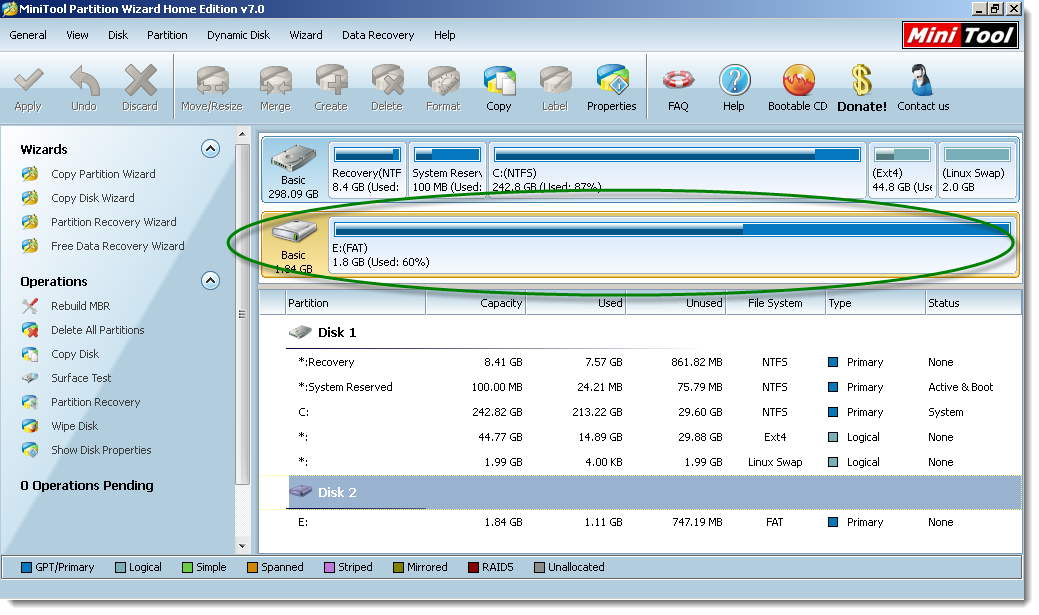Run Rebuild MBR operation

coord(80,306)
